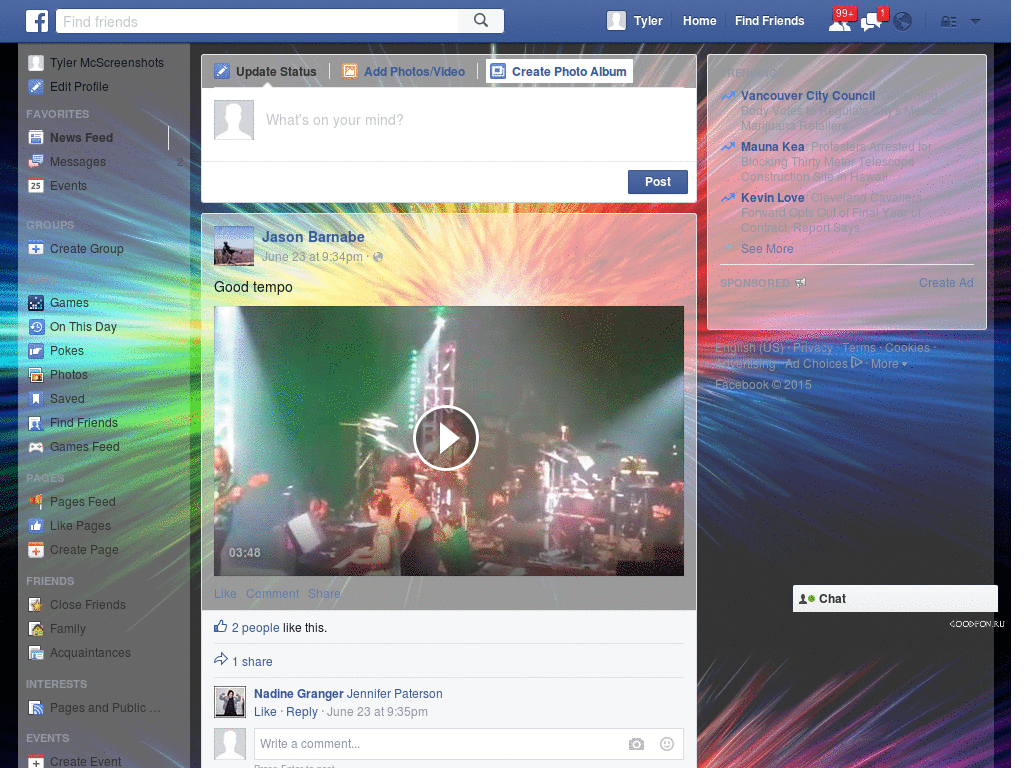Expand the More footer dropdown
1024x768 pixels.
click(889, 364)
